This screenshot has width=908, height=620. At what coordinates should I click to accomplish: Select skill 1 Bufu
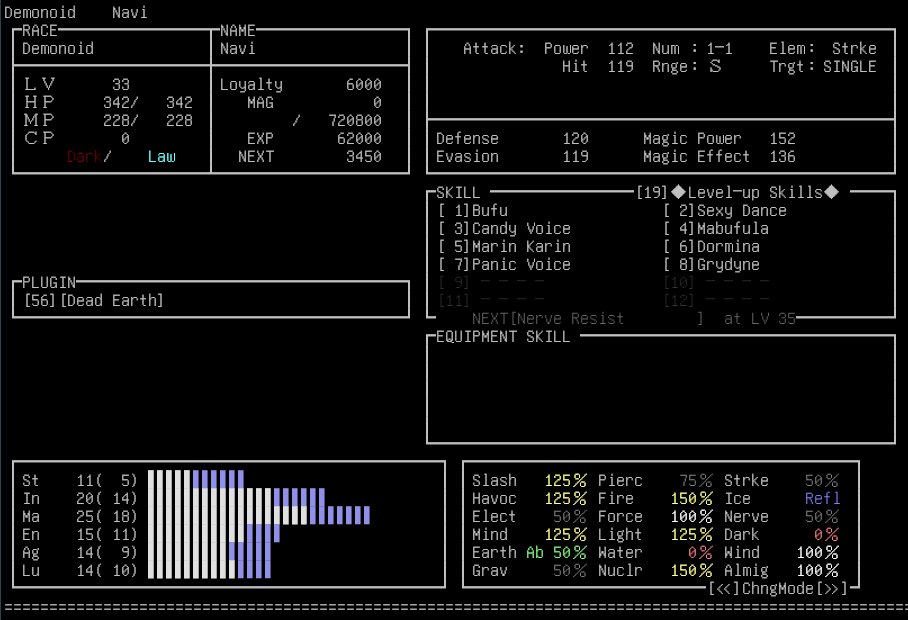473,210
